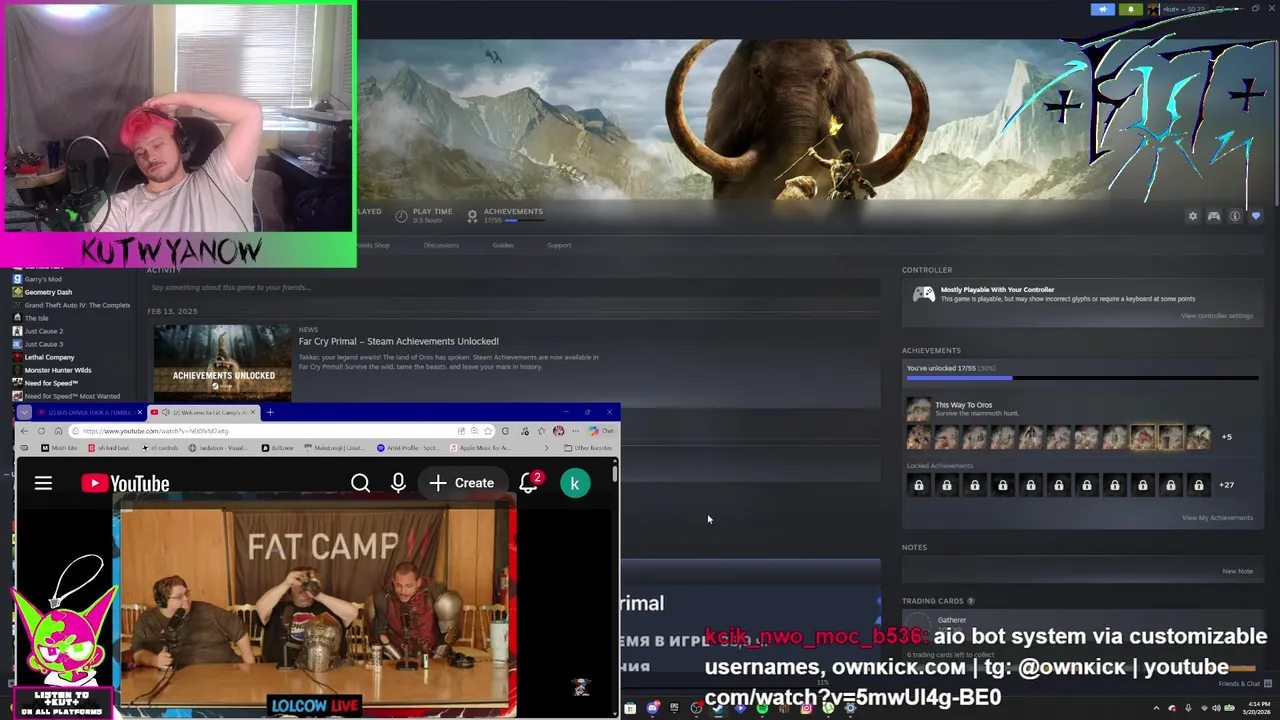Select Monster Hunter Wilds in library
Viewport: 1280px width, 720px height.
point(57,370)
